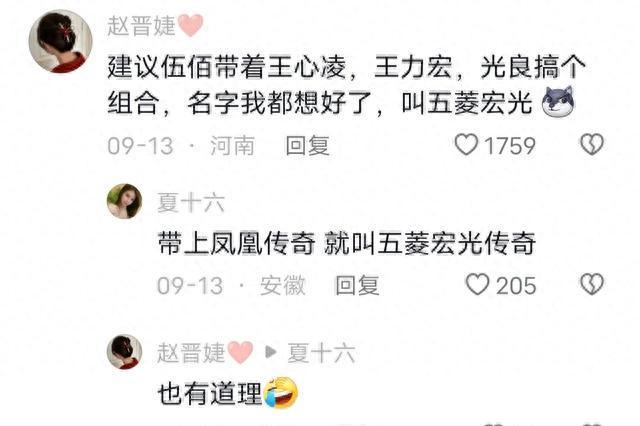Tap the husky emoji in the top comment
Viewport: 640px width, 426px height.
558,101
